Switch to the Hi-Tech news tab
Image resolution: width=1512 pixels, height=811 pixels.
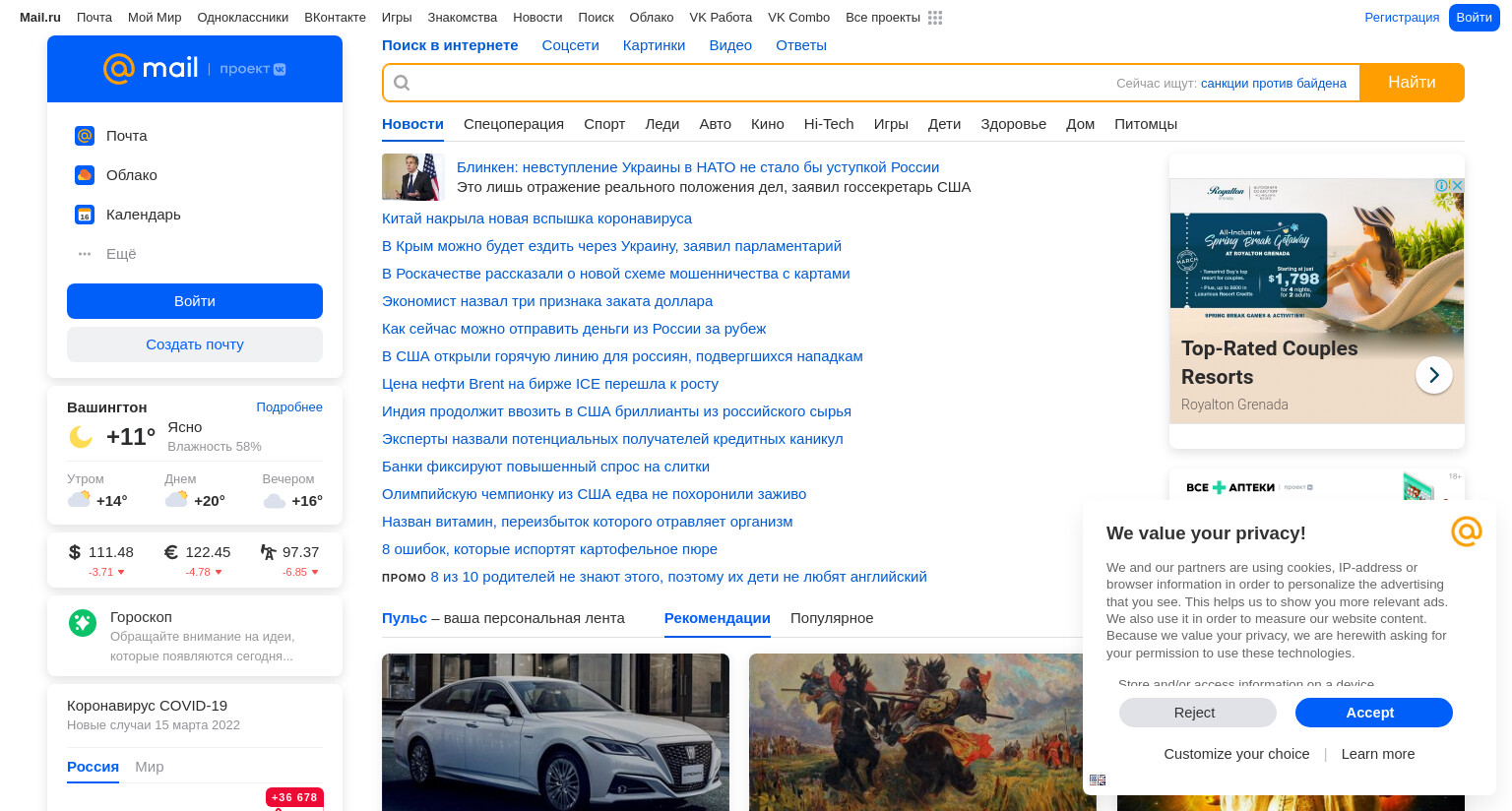point(829,124)
